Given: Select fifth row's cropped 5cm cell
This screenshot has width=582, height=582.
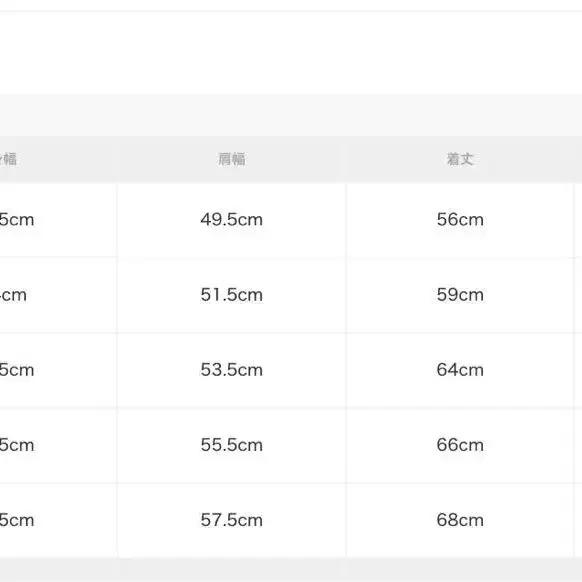Looking at the screenshot, I should pos(58,520).
